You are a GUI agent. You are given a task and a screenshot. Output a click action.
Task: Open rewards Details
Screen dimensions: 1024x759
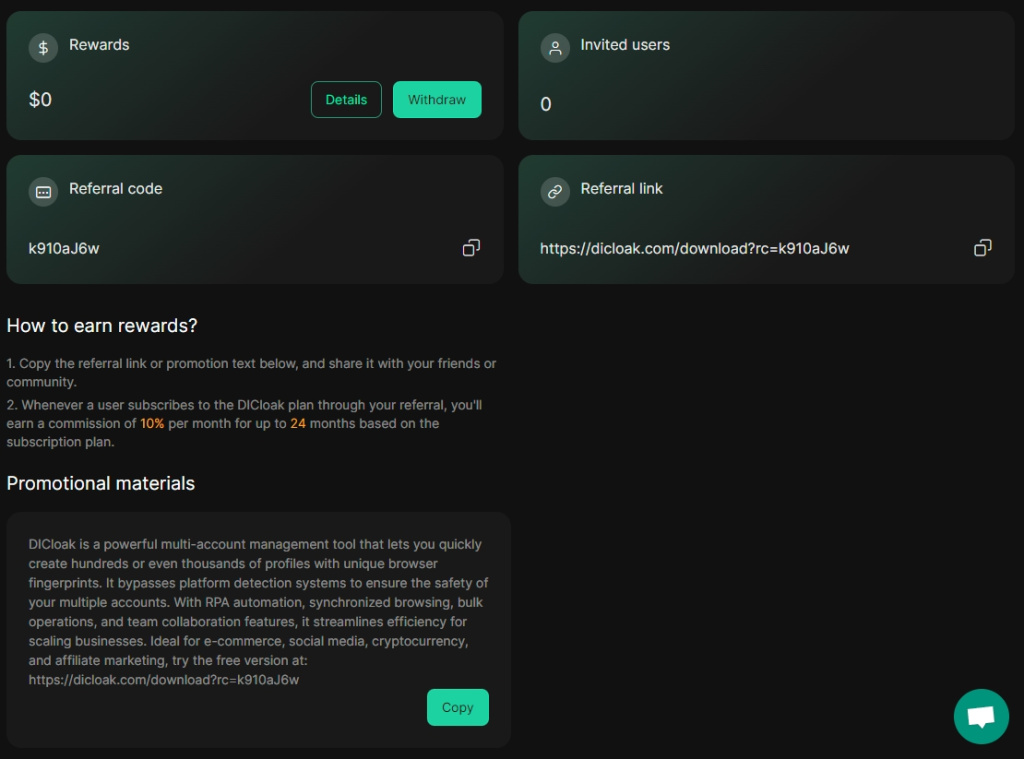pyautogui.click(x=346, y=99)
